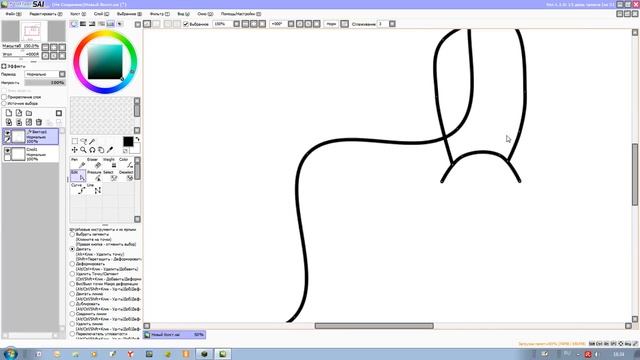
Task: Click the Норм button in toolbar
Action: pyautogui.click(x=331, y=24)
